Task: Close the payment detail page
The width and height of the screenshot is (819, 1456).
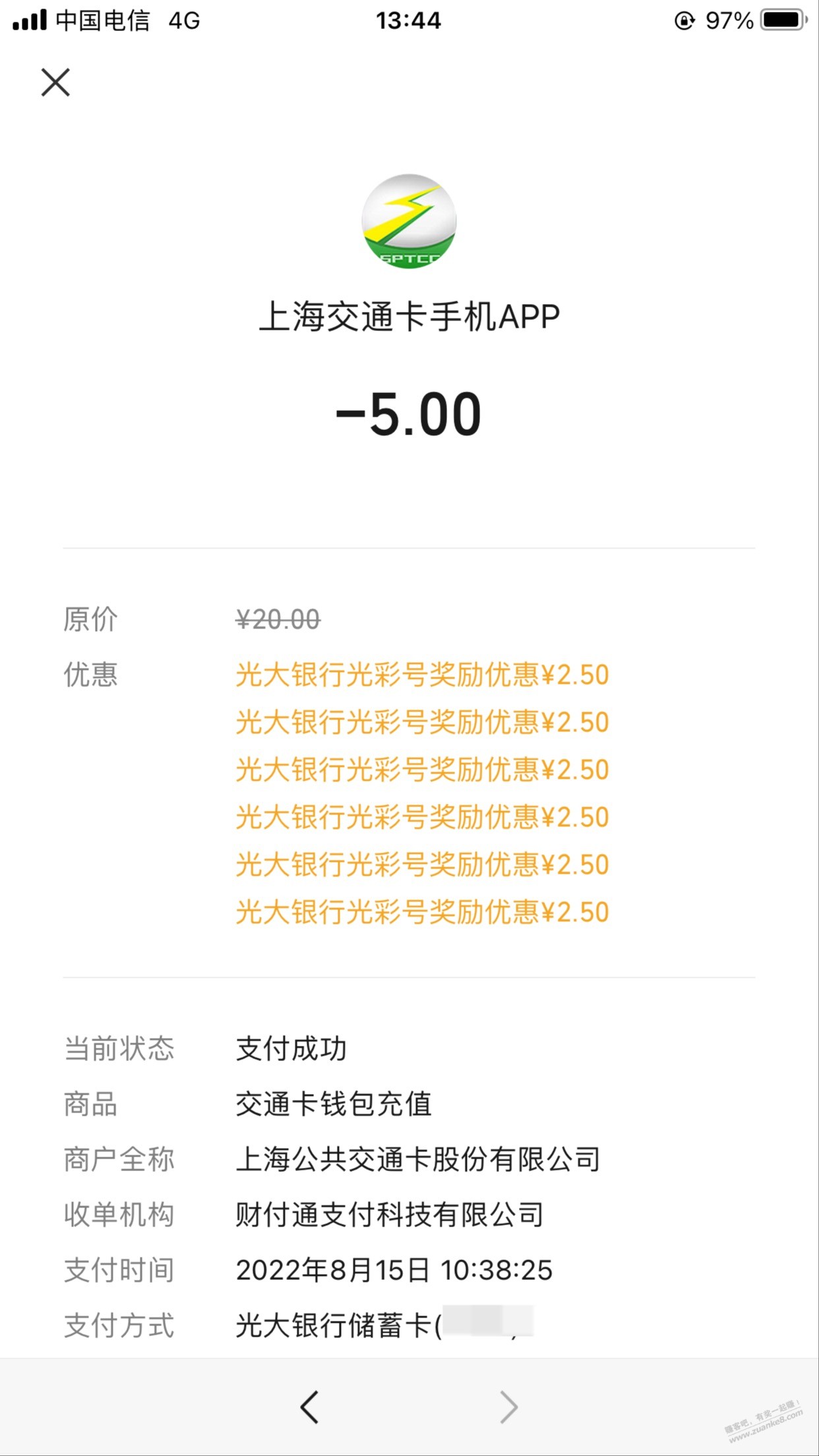Action: [55, 82]
